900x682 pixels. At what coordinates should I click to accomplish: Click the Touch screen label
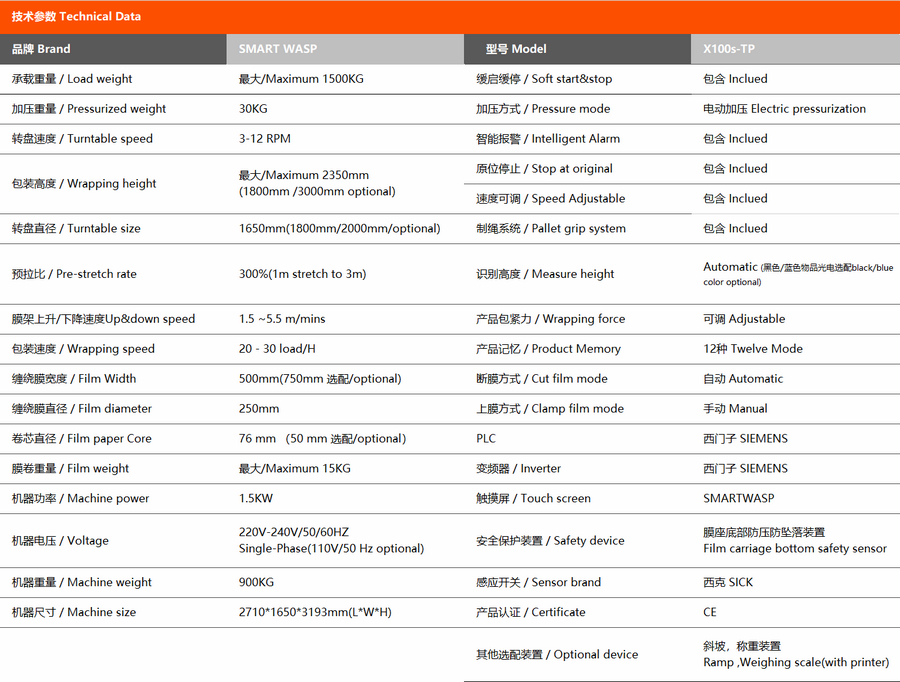[533, 498]
